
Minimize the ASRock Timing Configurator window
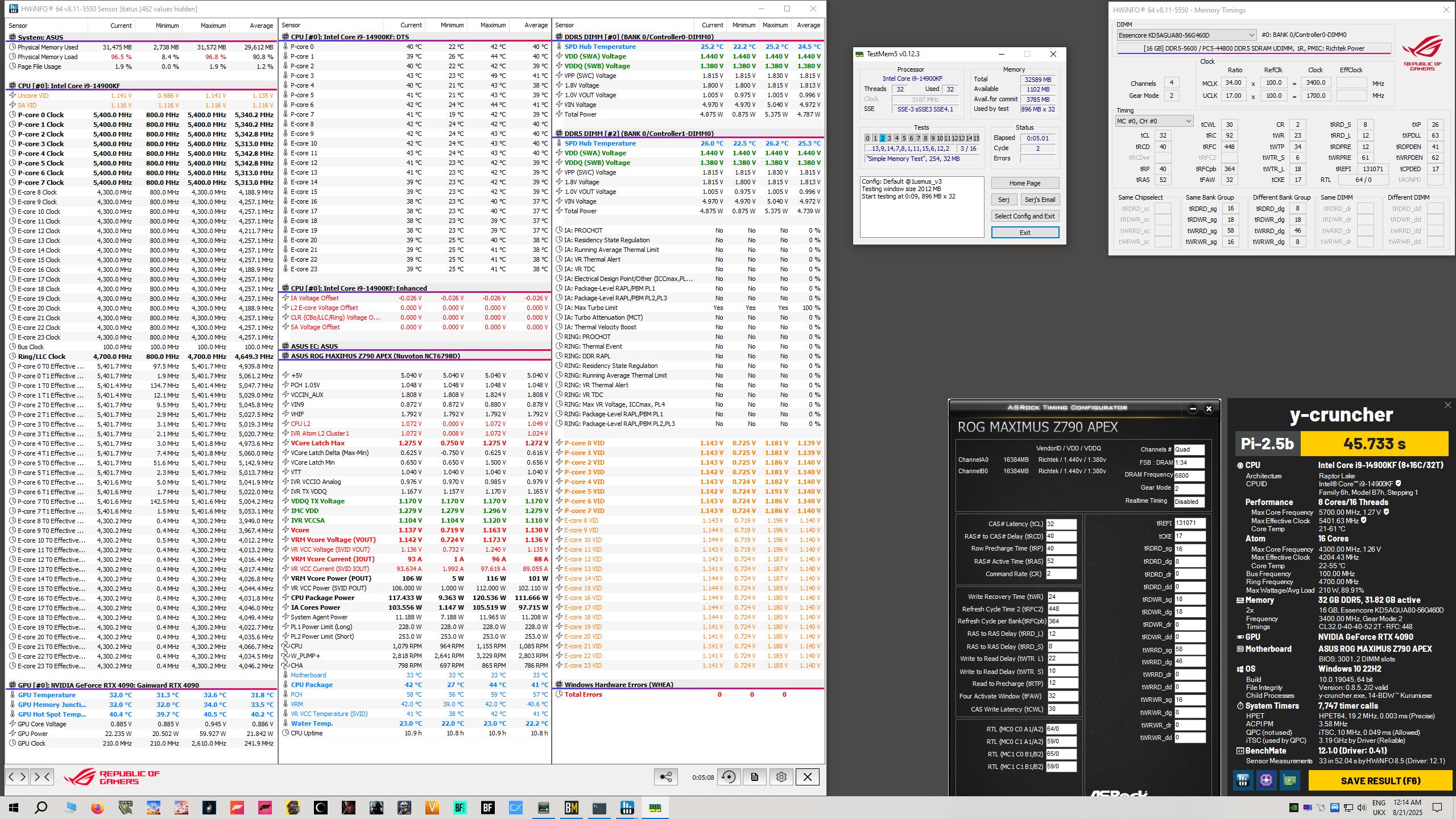(1193, 408)
